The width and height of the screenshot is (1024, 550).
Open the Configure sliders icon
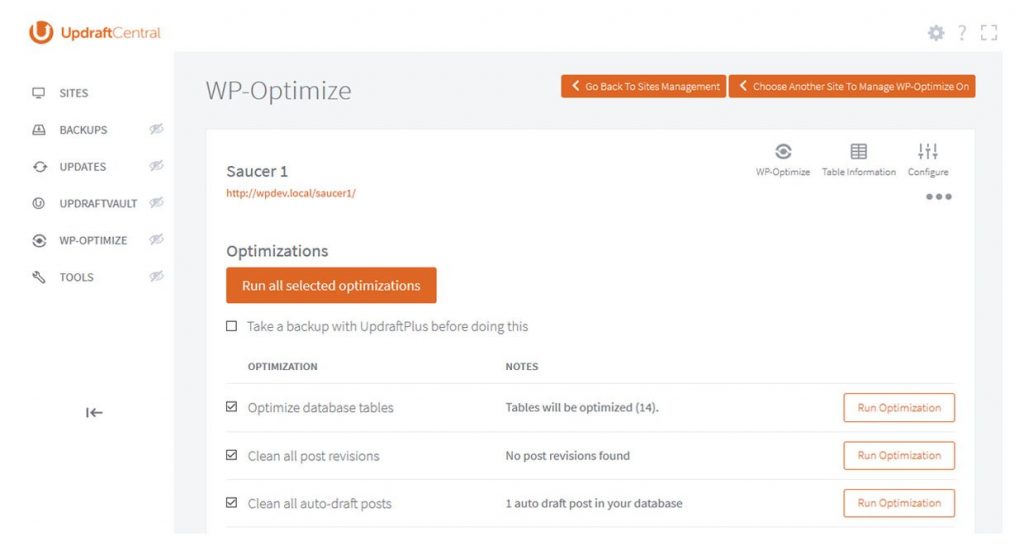928,152
